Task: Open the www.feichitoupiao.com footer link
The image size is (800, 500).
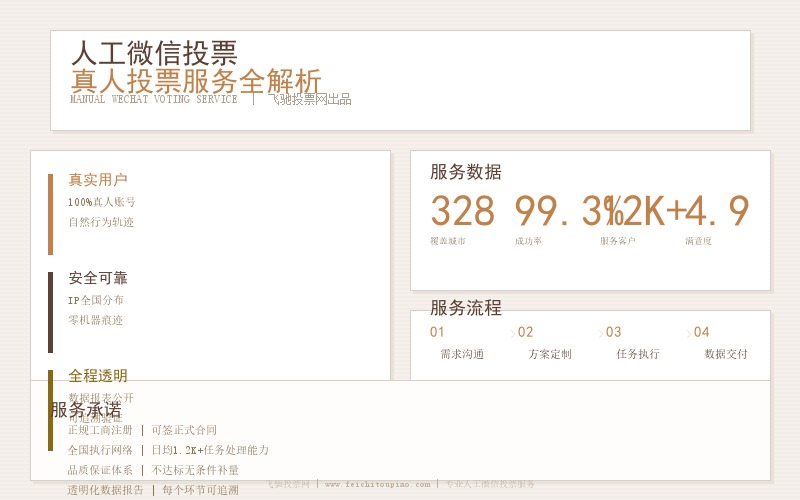Action: [378, 484]
